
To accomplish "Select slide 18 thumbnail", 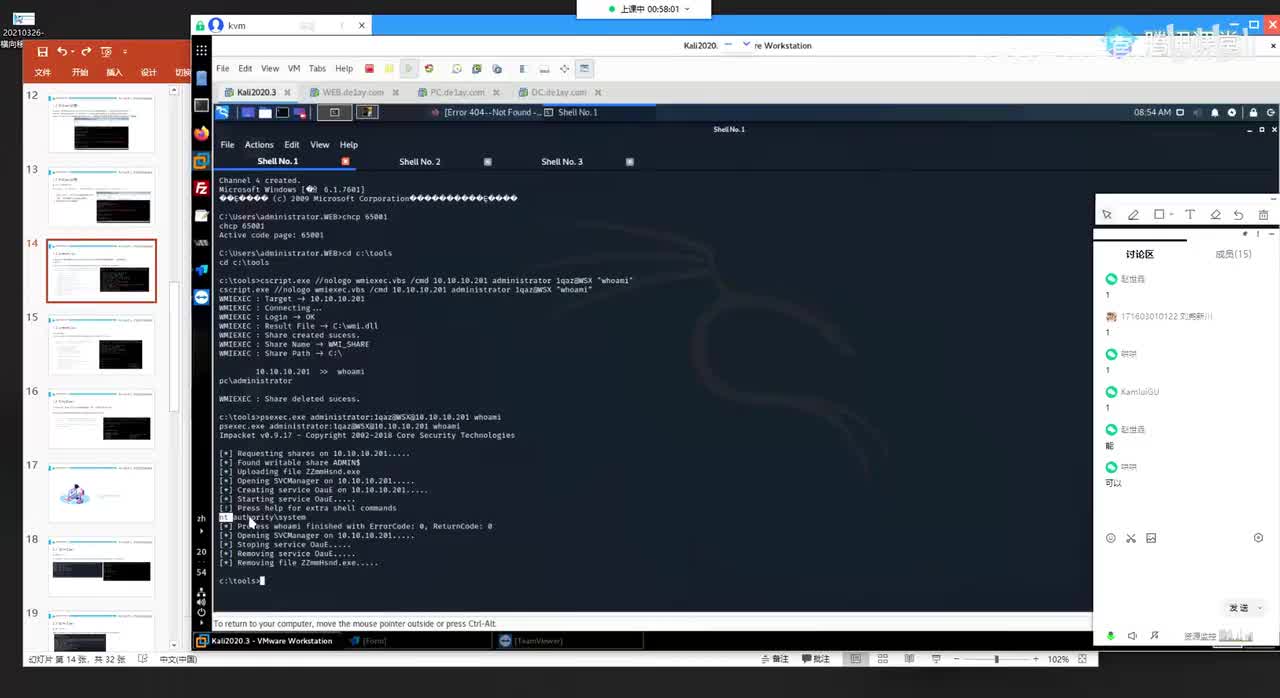I will (x=101, y=566).
